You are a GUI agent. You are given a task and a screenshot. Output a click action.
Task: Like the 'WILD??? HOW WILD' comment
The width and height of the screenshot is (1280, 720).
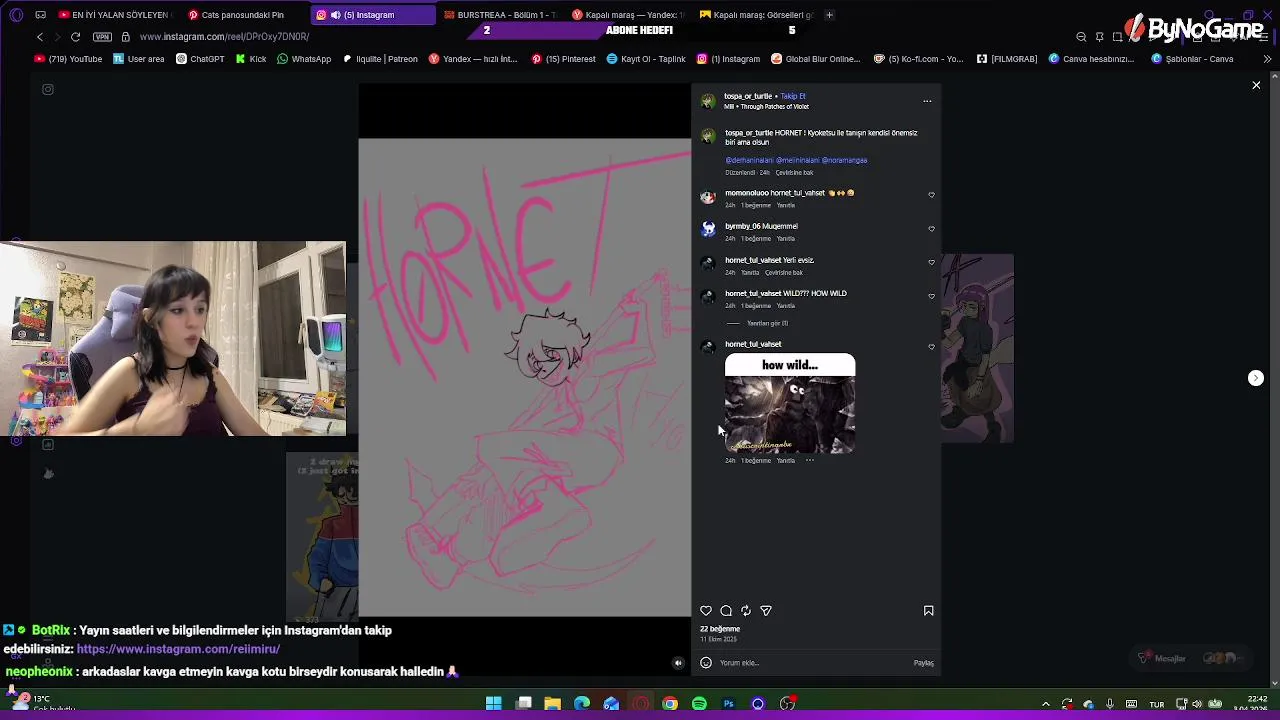[x=931, y=296]
